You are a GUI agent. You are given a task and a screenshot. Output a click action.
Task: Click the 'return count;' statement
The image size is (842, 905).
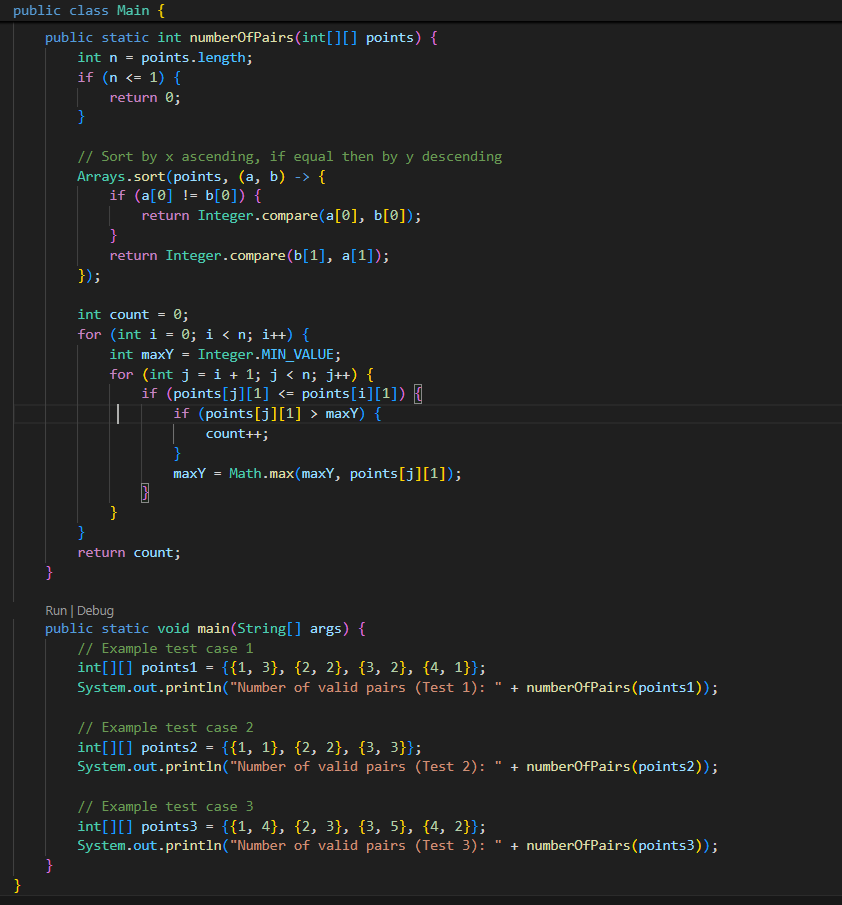pyautogui.click(x=129, y=553)
